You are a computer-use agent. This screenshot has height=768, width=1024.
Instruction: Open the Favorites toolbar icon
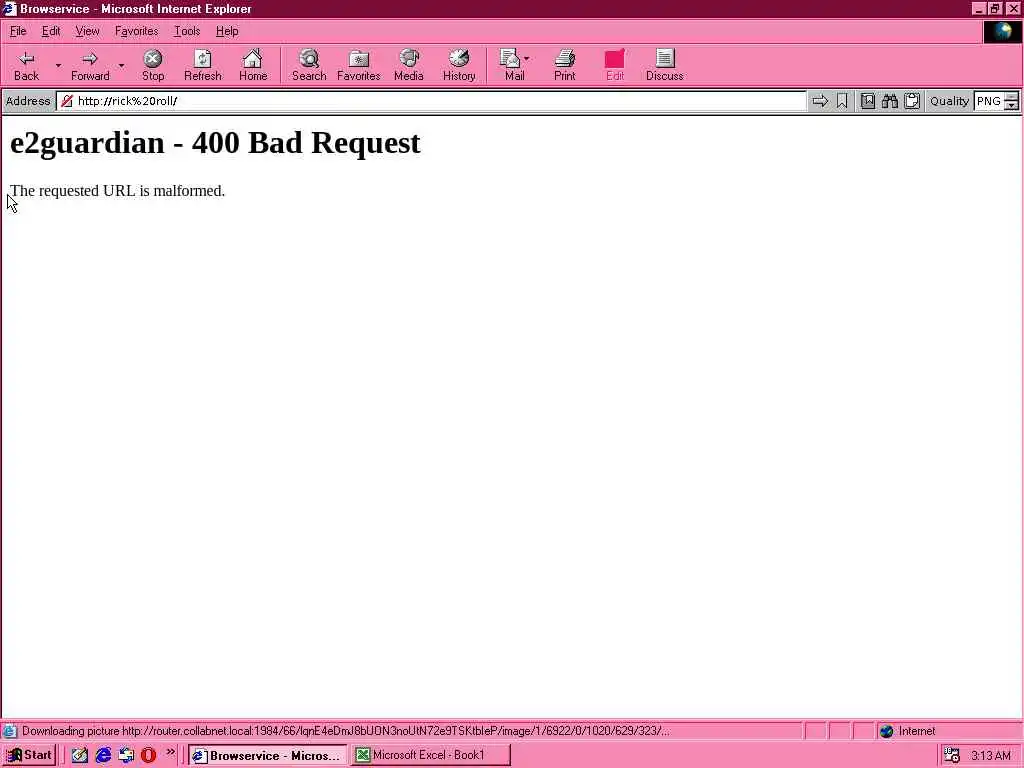click(x=359, y=66)
